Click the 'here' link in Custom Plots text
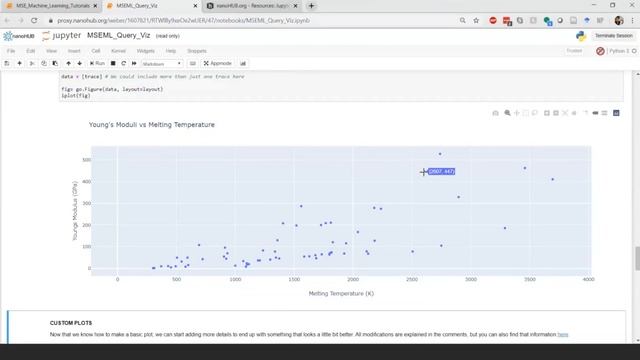The width and height of the screenshot is (640, 360). coord(563,335)
